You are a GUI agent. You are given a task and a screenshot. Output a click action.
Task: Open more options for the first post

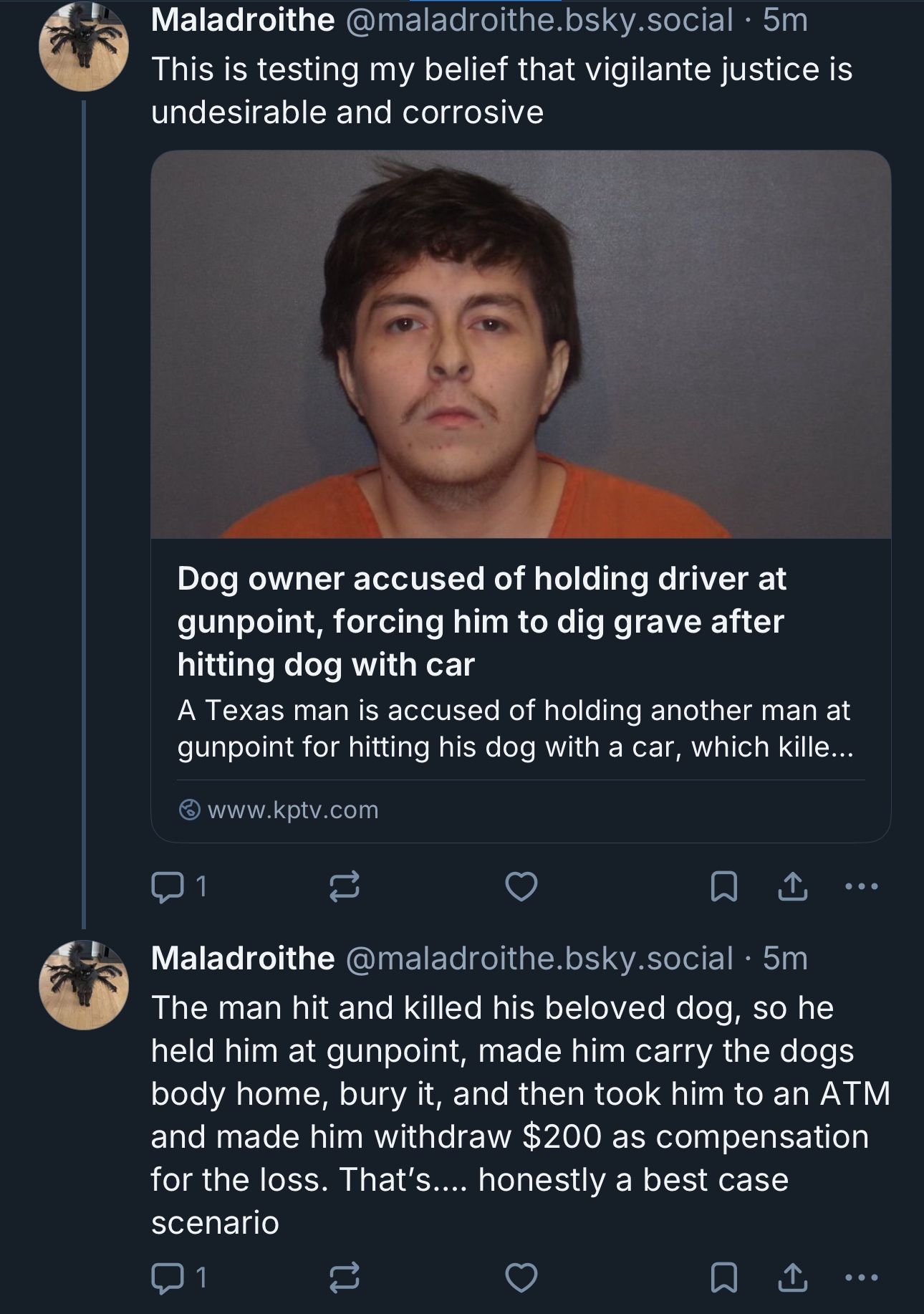[861, 887]
